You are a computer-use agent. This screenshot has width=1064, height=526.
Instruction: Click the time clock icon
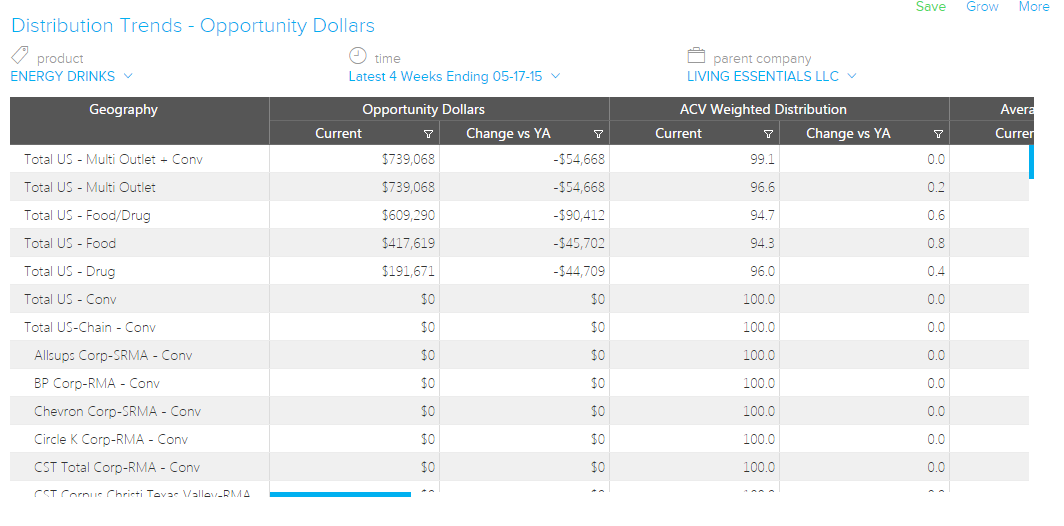[358, 55]
